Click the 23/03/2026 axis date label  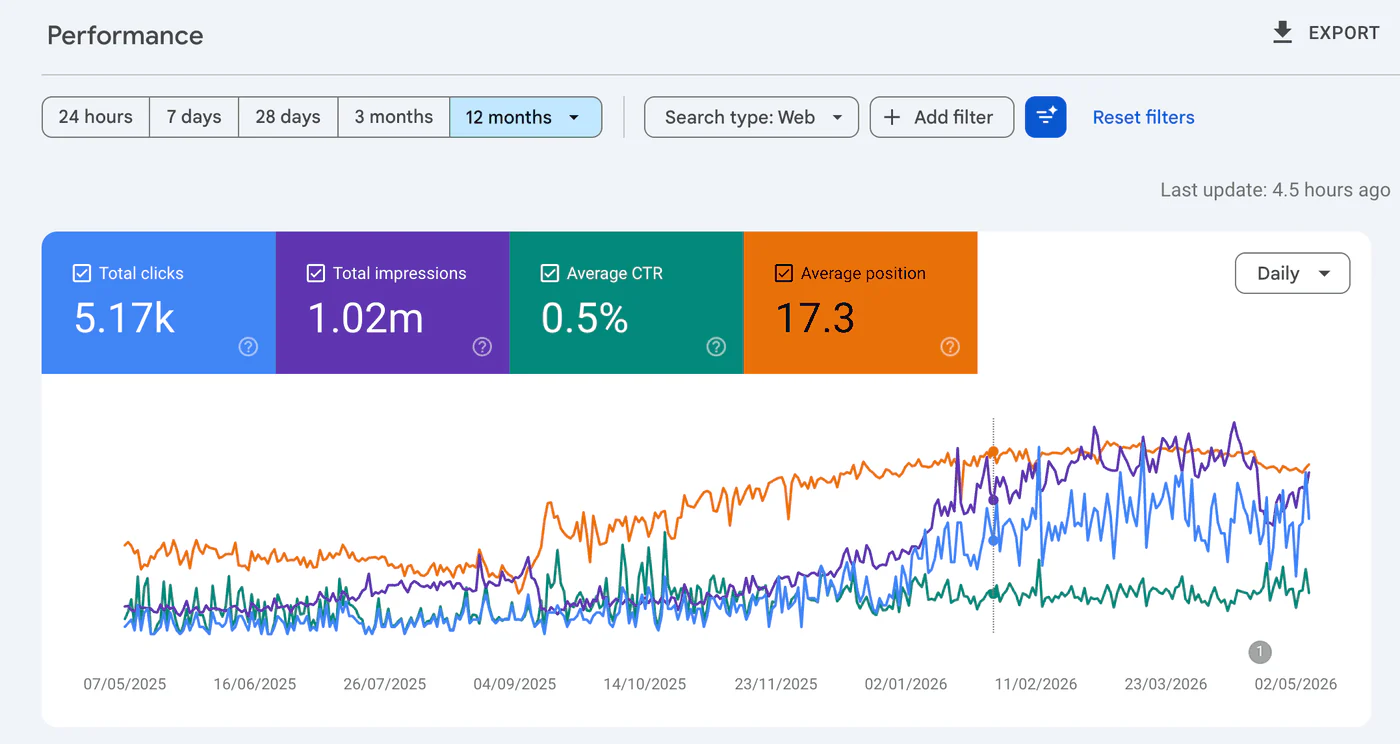pyautogui.click(x=1166, y=684)
